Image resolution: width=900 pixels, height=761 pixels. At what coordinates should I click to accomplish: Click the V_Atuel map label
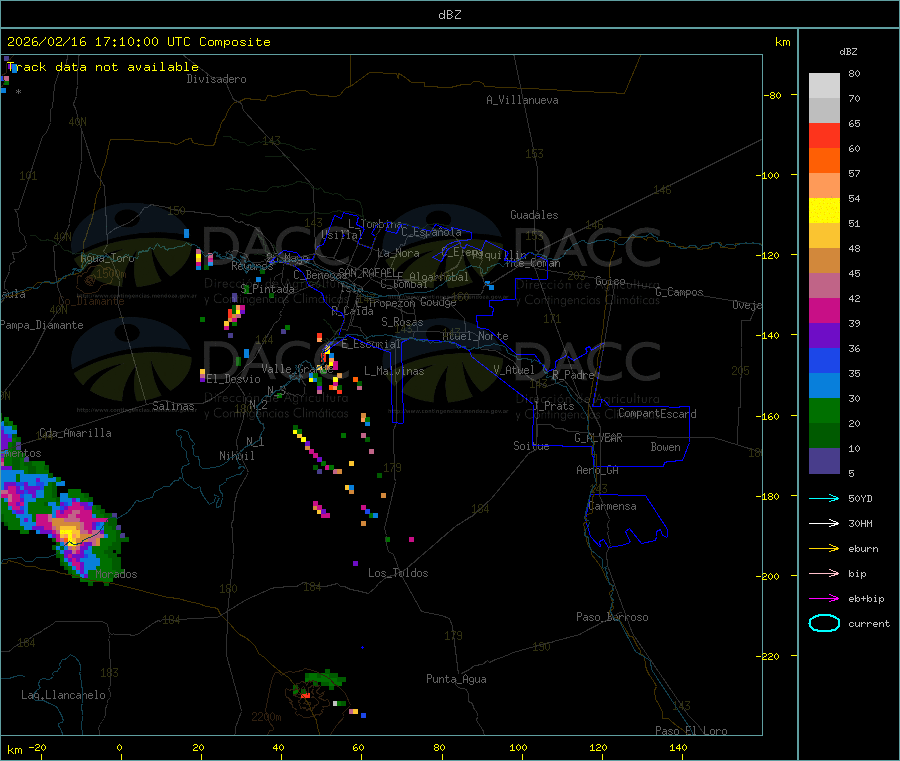click(x=513, y=370)
